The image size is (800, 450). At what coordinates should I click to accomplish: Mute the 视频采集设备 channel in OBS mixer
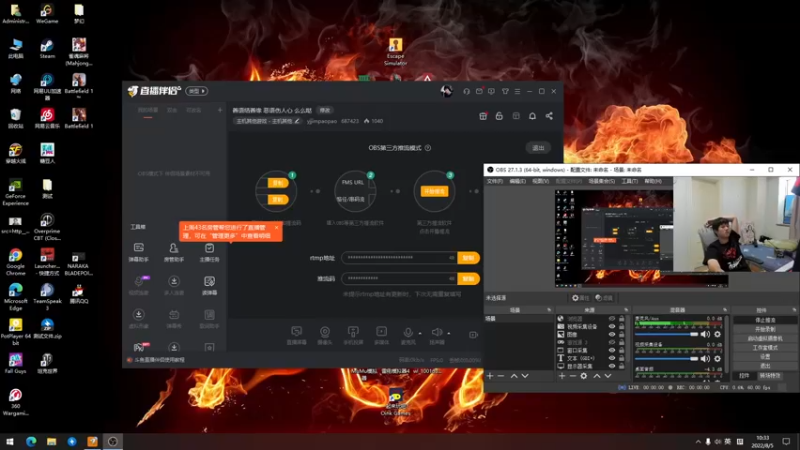point(705,359)
